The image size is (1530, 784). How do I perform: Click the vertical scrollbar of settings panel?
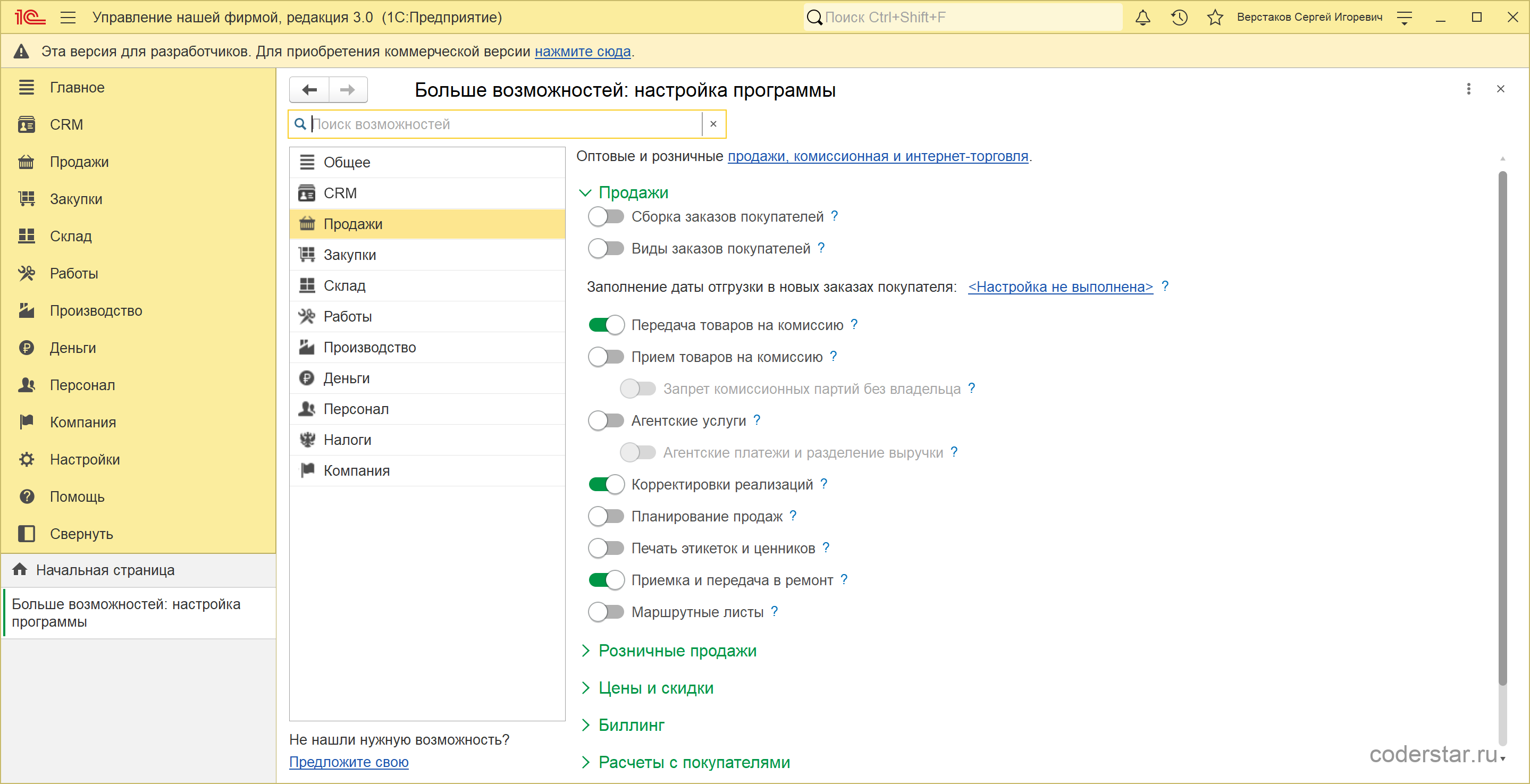click(x=1502, y=428)
